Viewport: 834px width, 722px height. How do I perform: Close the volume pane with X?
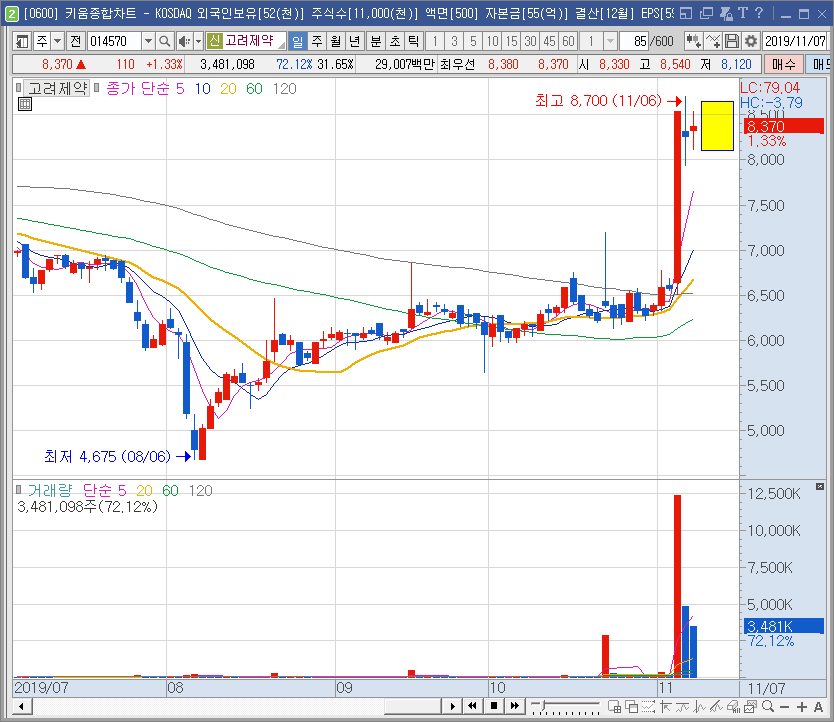[820, 487]
